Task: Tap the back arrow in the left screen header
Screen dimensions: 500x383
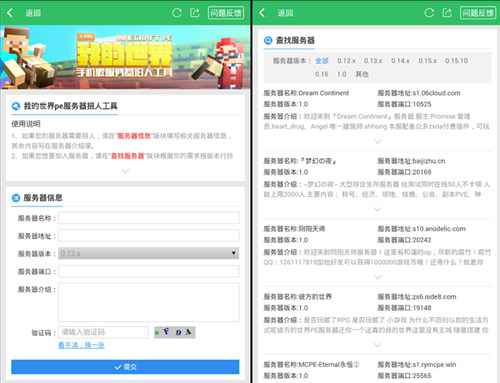Action: [11, 13]
